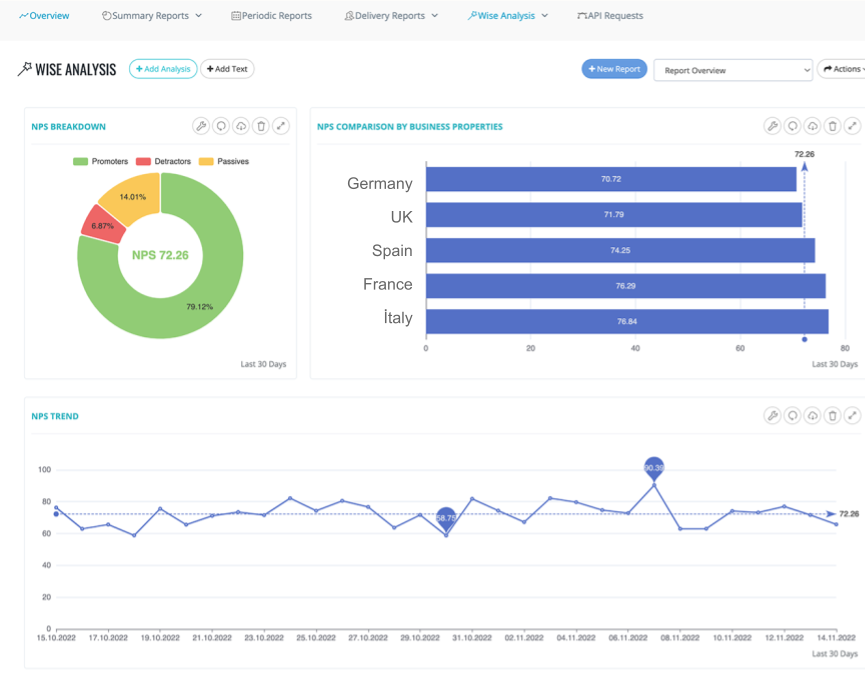Refresh the NPS Trend chart
This screenshot has height=678, width=865.
(x=792, y=415)
